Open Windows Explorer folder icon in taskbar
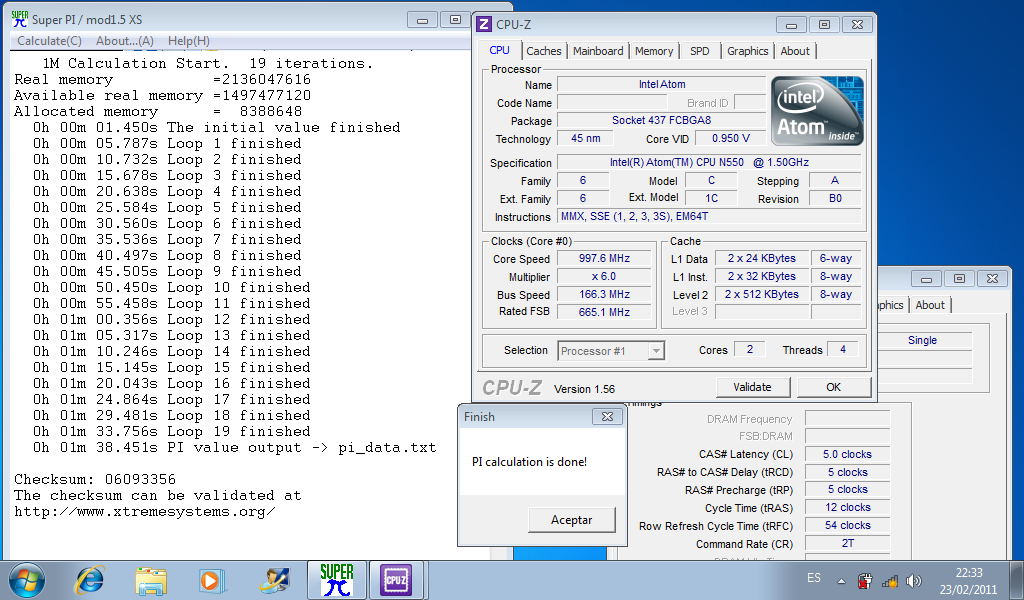Screen dimensions: 1024x600 coord(151,580)
